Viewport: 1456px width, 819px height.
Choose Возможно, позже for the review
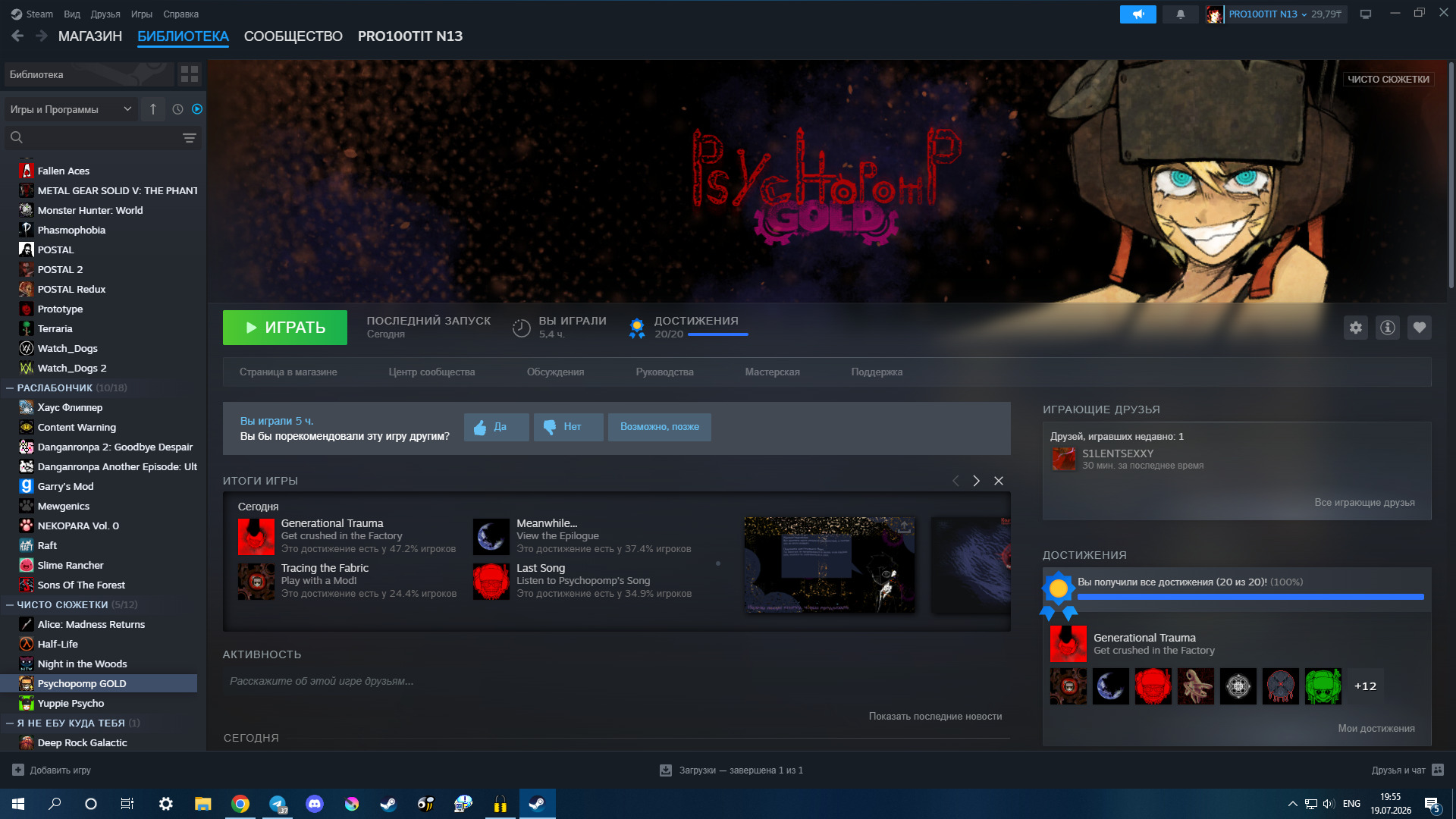tap(660, 427)
